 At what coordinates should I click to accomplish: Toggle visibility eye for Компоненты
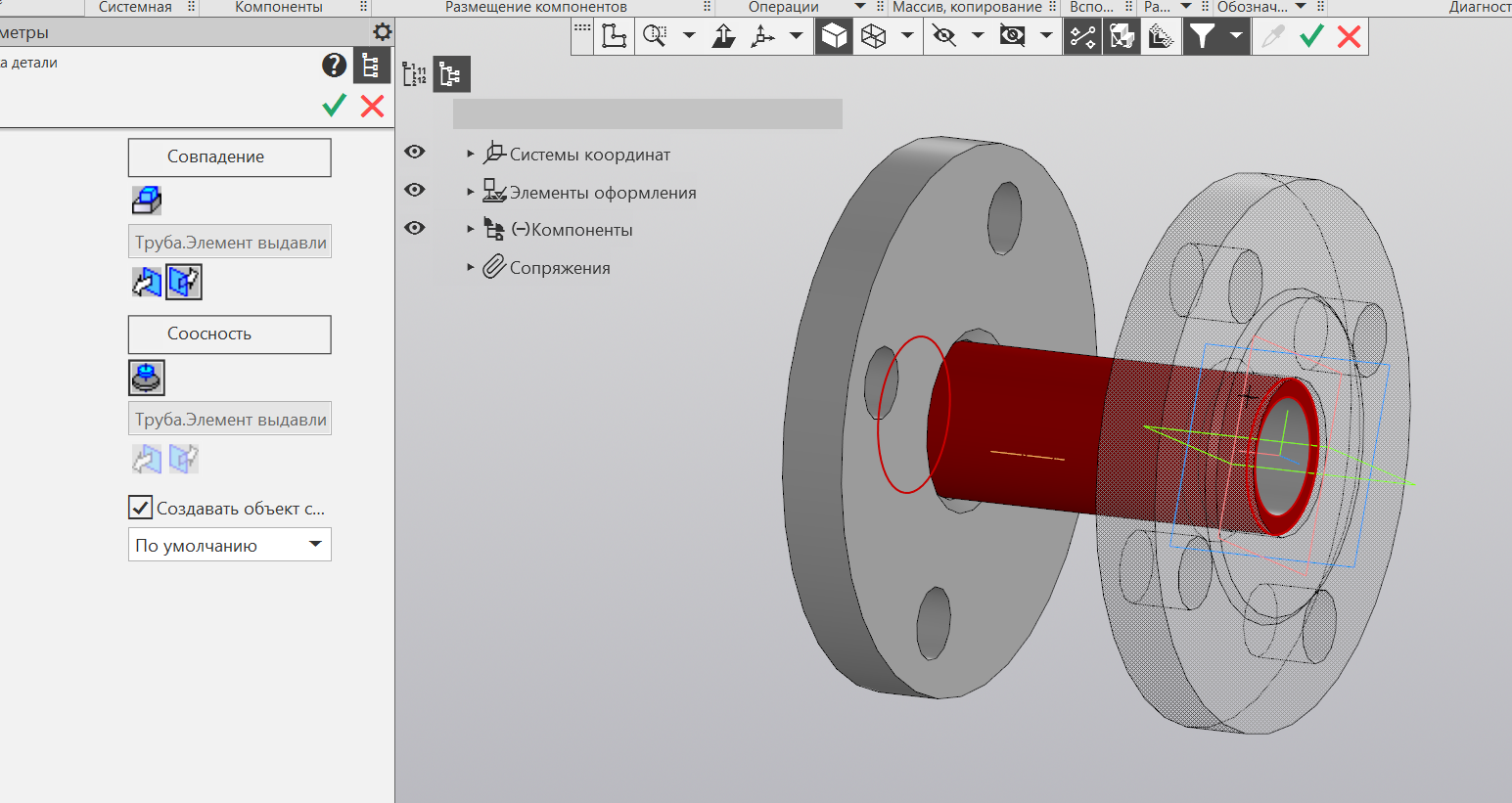[x=415, y=228]
